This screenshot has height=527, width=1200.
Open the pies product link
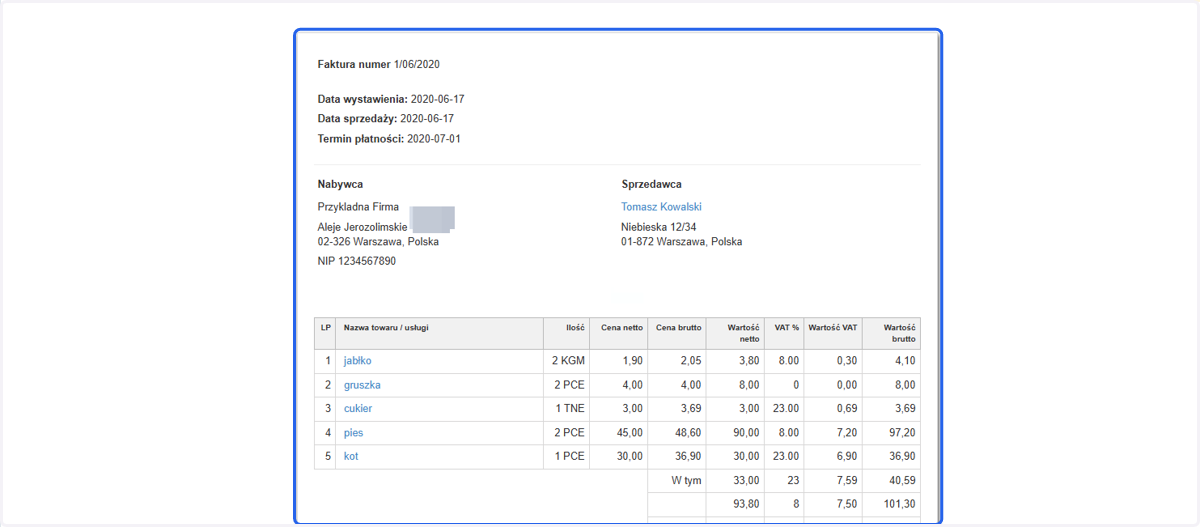(x=354, y=433)
